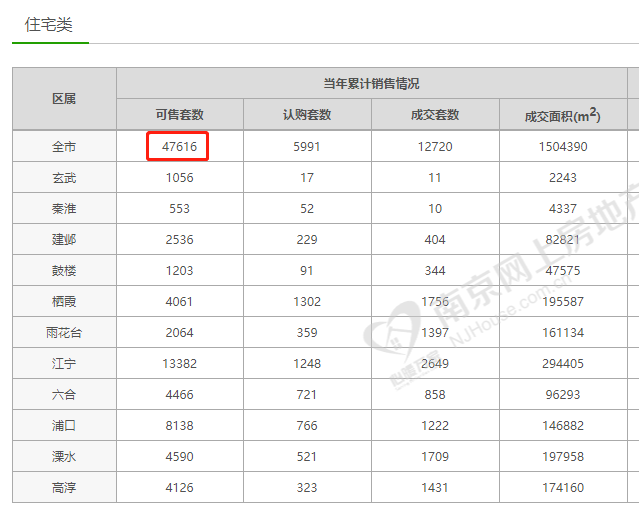
Task: Click 秦淮 认购套数 value 52
Action: (x=307, y=209)
